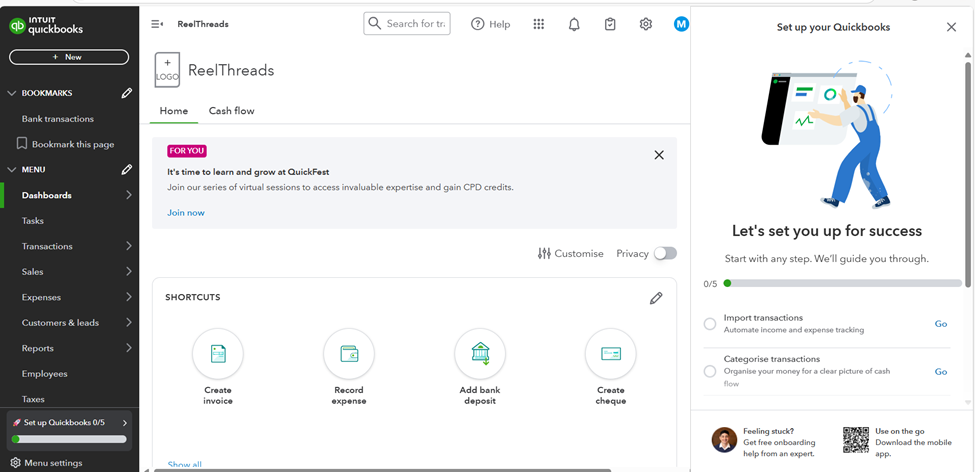This screenshot has height=472, width=975.
Task: Click the Record expense shortcut icon
Action: [349, 354]
